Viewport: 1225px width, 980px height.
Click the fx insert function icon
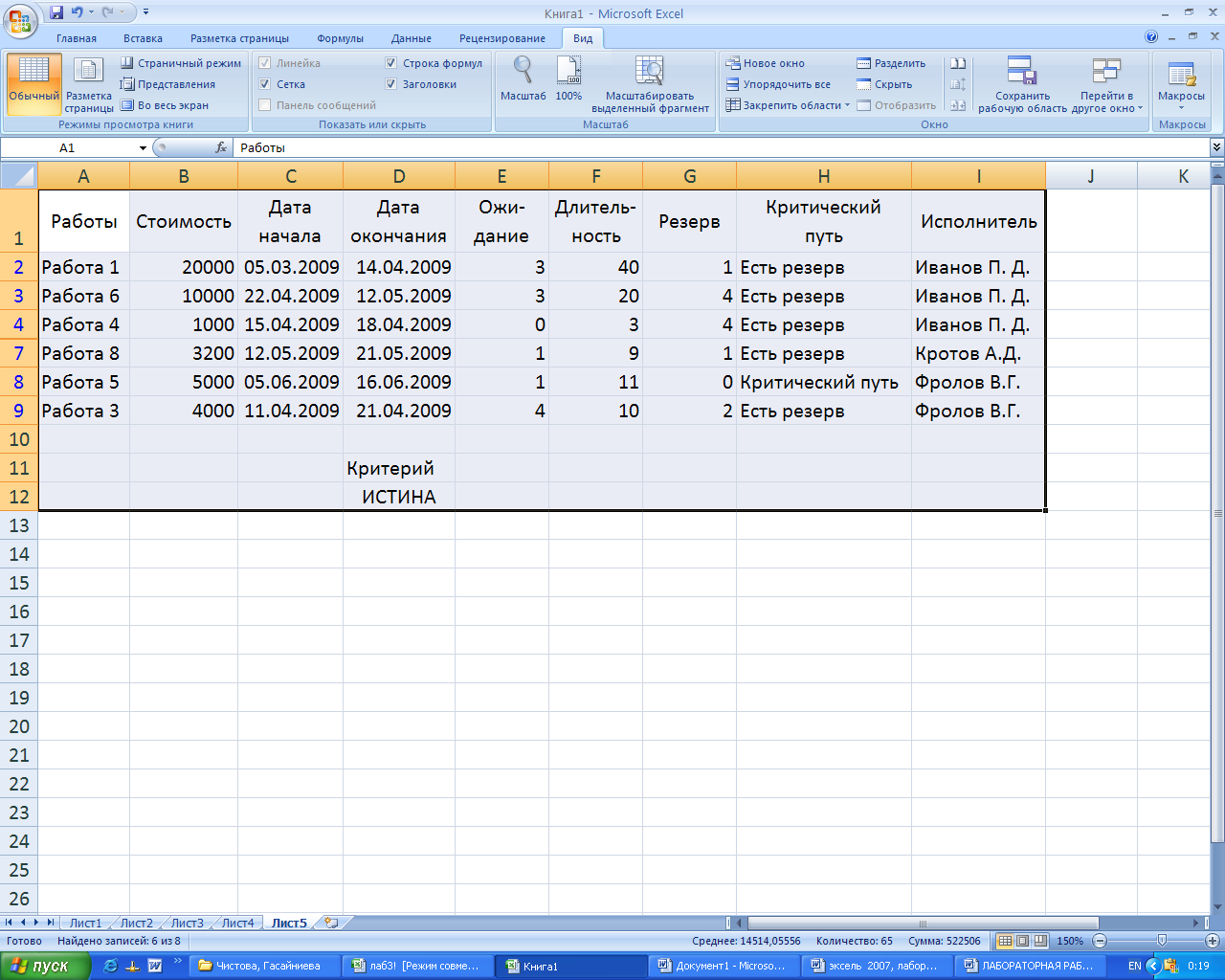221,147
